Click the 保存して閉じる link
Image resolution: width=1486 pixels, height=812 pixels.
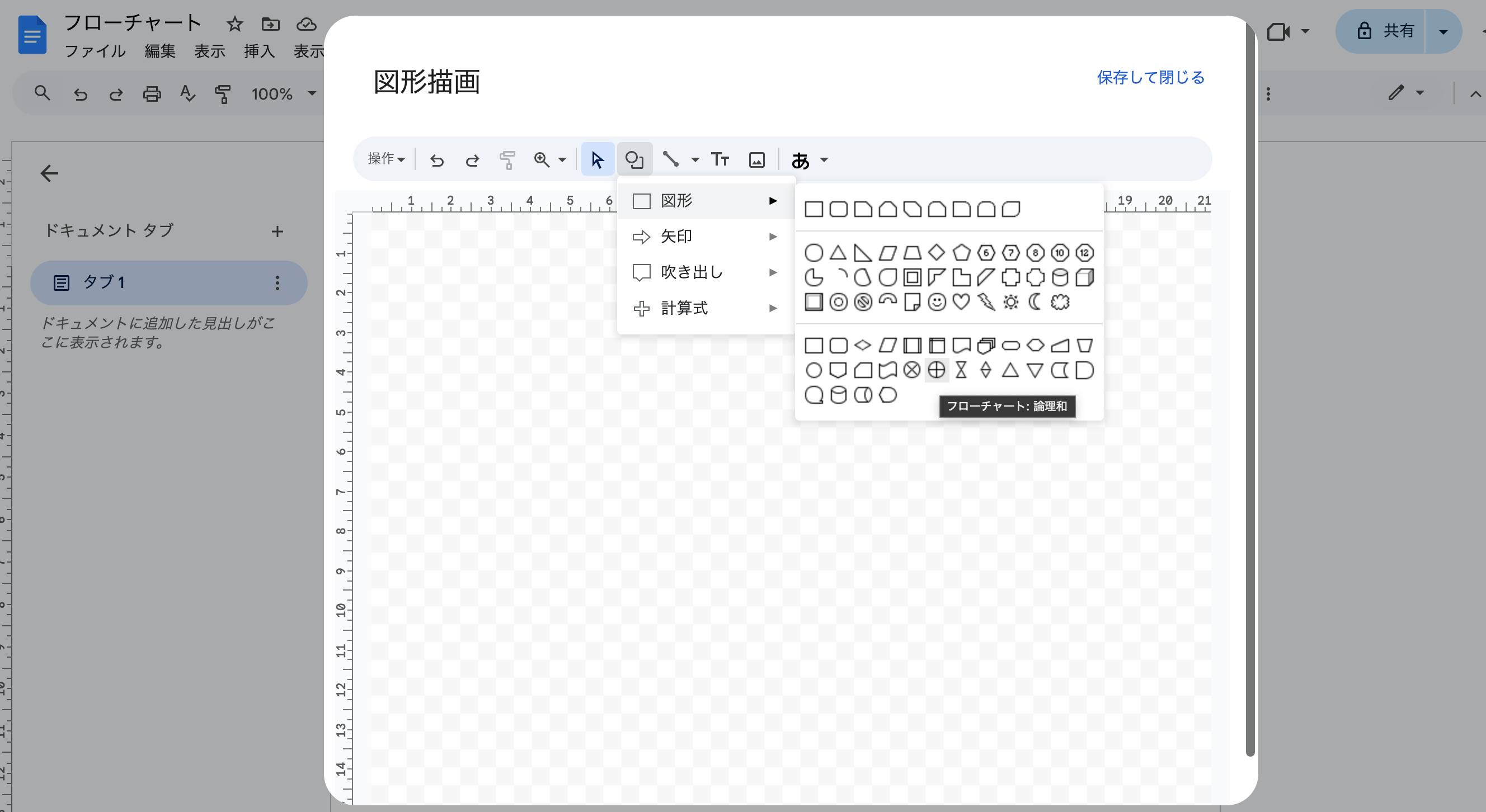1150,77
